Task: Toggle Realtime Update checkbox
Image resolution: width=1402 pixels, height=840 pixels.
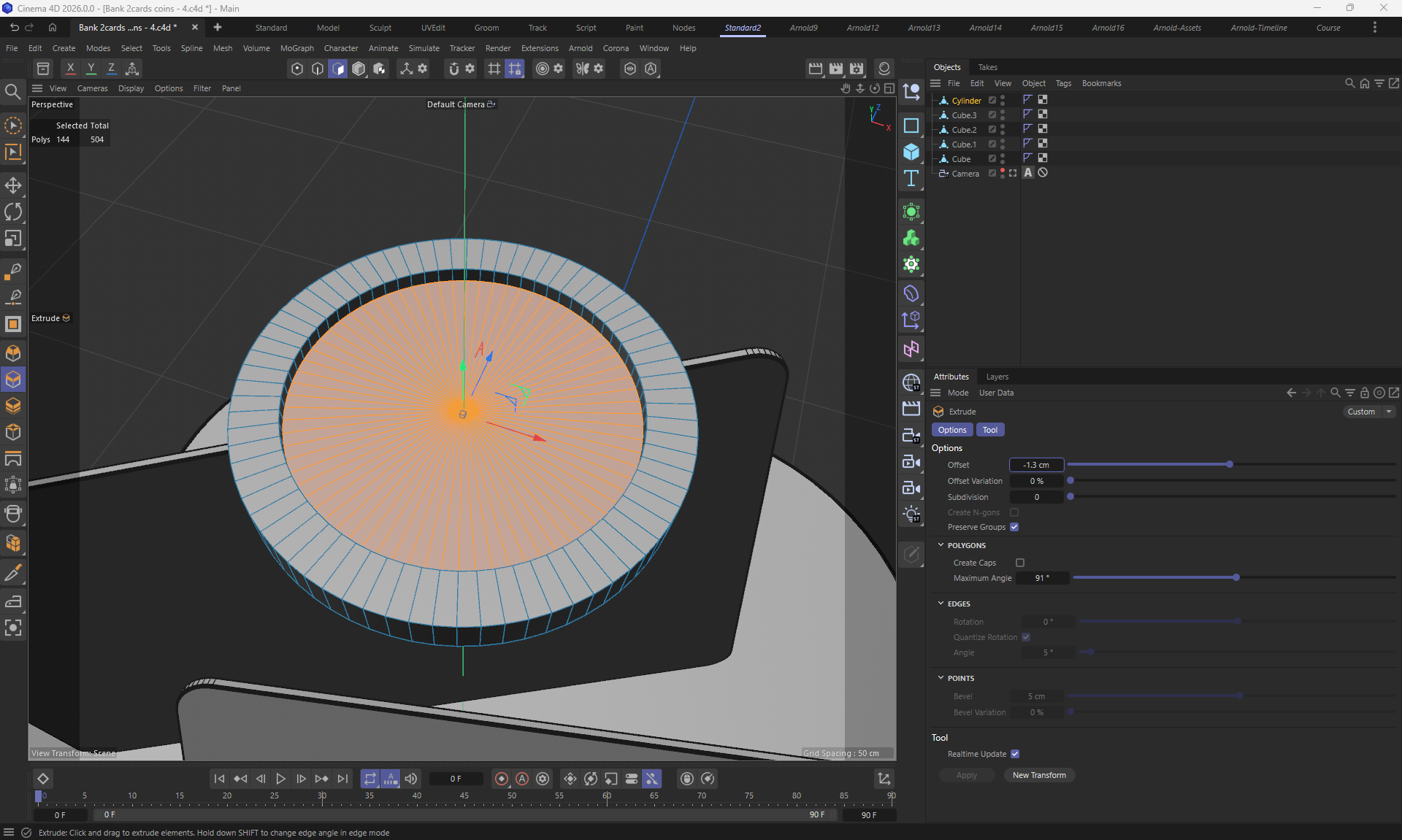Action: click(x=1015, y=754)
